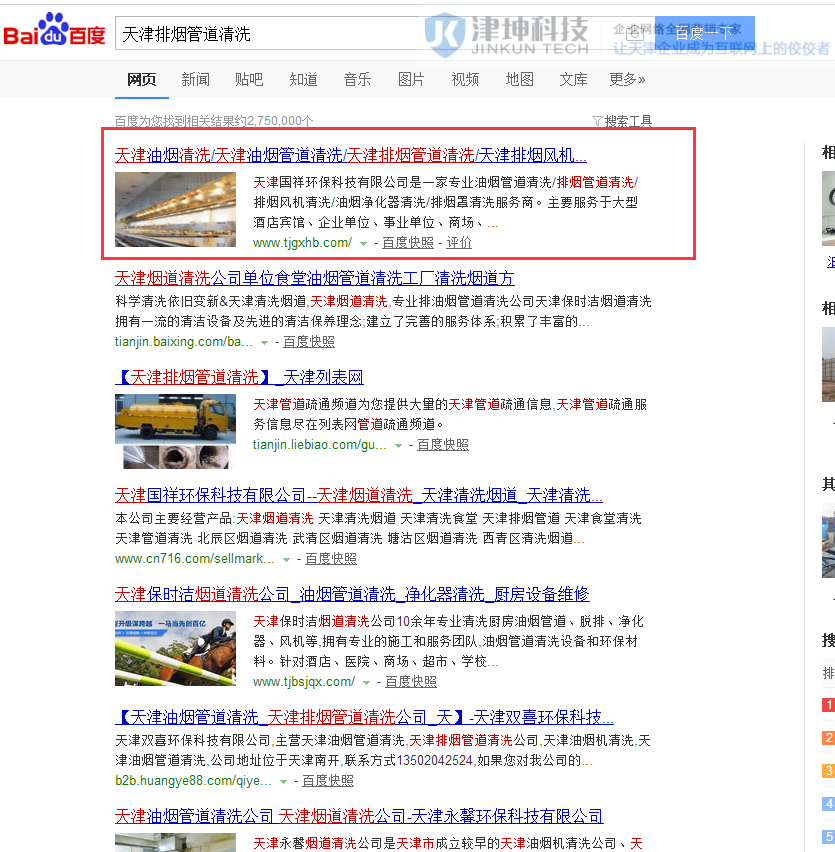The image size is (835, 852).
Task: Open 百度快照 for b2b.huangye88.com result
Action: click(x=328, y=781)
